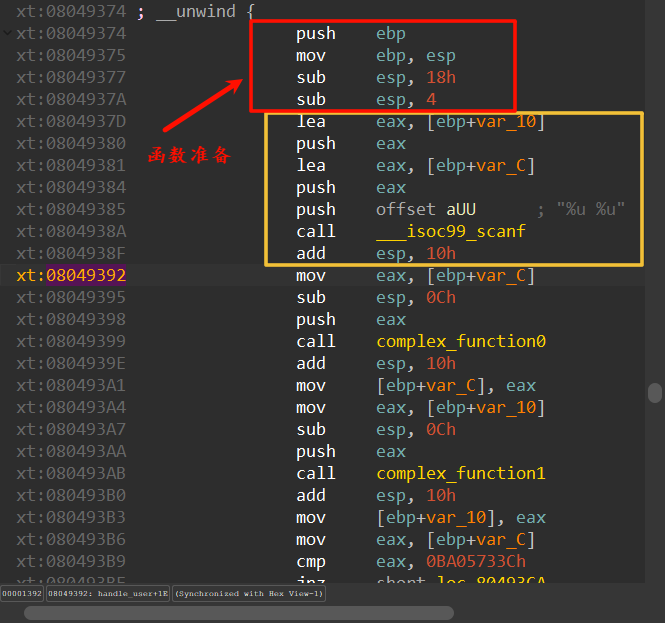Image resolution: width=665 pixels, height=623 pixels.
Task: Click address xt:080493A7
Action: tap(71, 430)
